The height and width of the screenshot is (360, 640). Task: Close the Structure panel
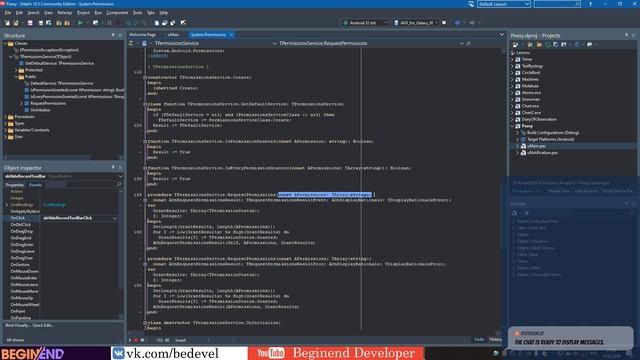120,36
